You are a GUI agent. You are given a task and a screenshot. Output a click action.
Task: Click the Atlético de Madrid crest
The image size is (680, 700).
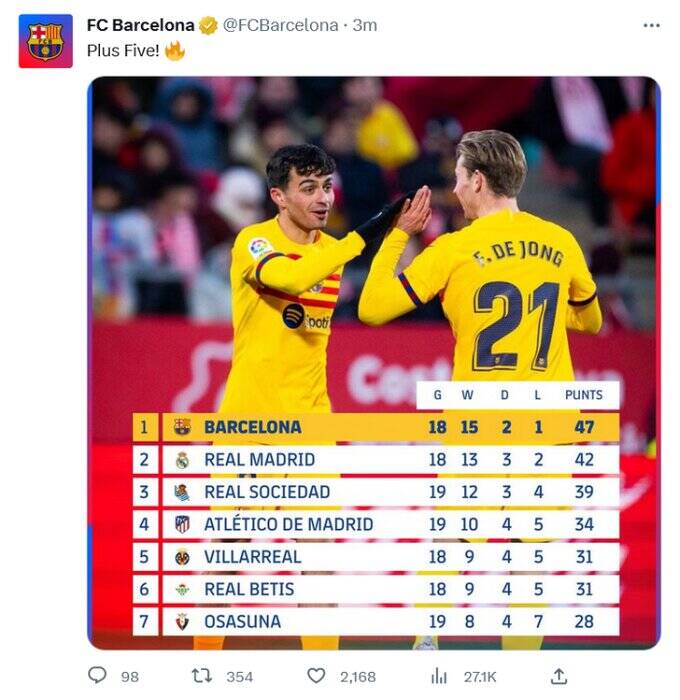(182, 524)
